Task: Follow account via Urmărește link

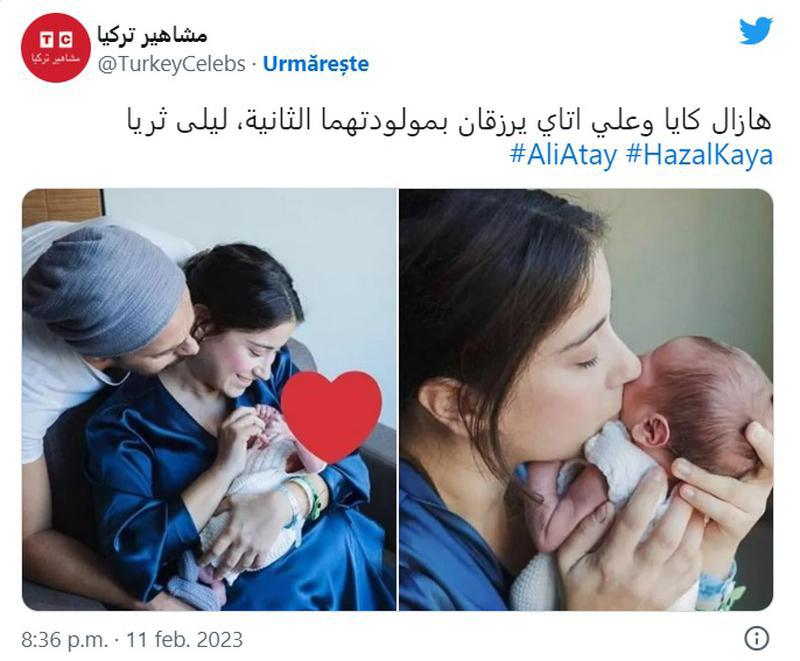Action: point(316,64)
